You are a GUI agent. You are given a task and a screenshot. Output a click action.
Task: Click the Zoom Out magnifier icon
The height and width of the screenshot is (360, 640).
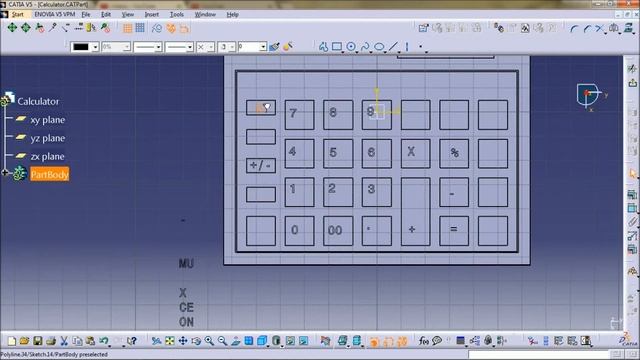click(x=222, y=341)
